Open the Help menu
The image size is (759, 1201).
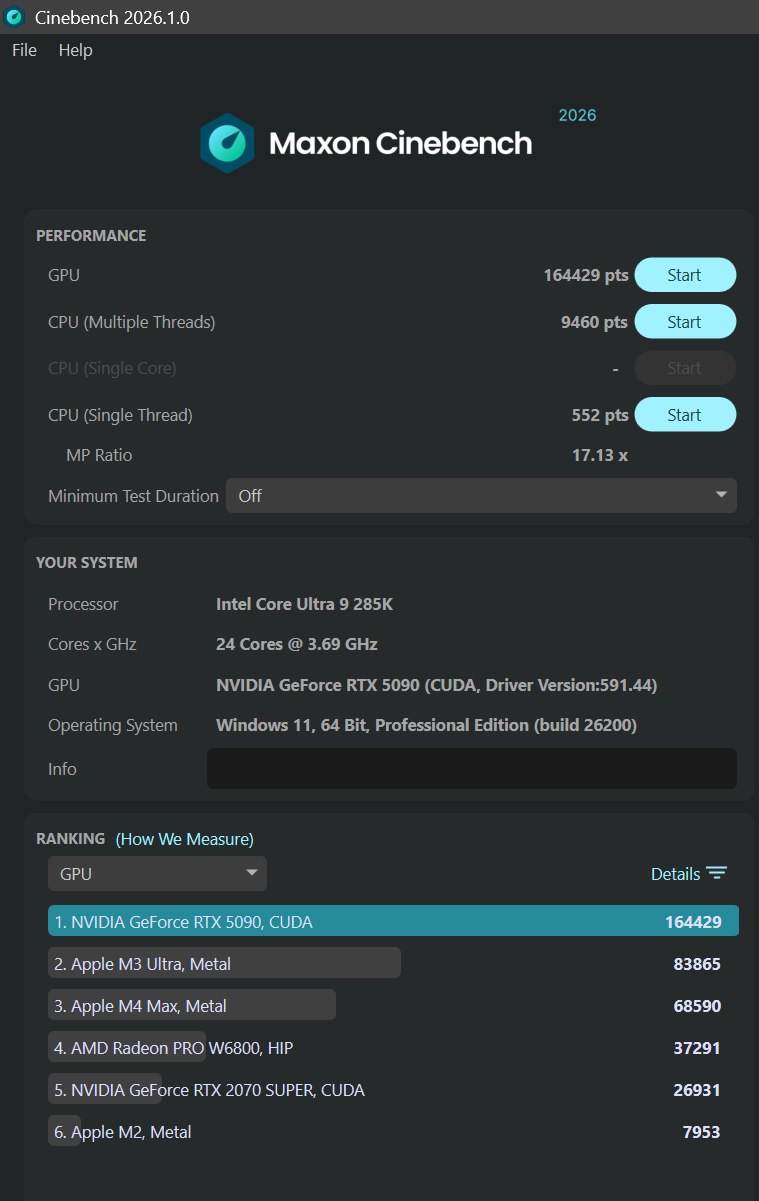click(x=75, y=50)
